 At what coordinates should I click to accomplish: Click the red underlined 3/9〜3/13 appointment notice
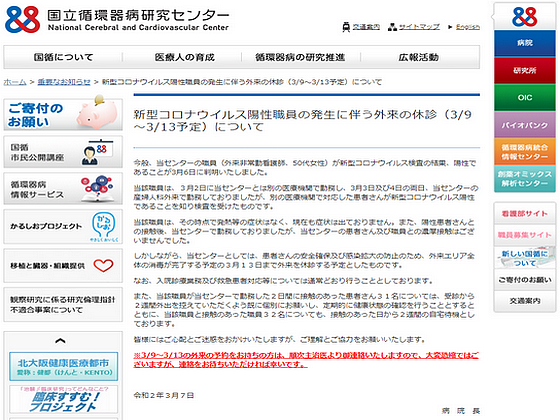(x=306, y=360)
